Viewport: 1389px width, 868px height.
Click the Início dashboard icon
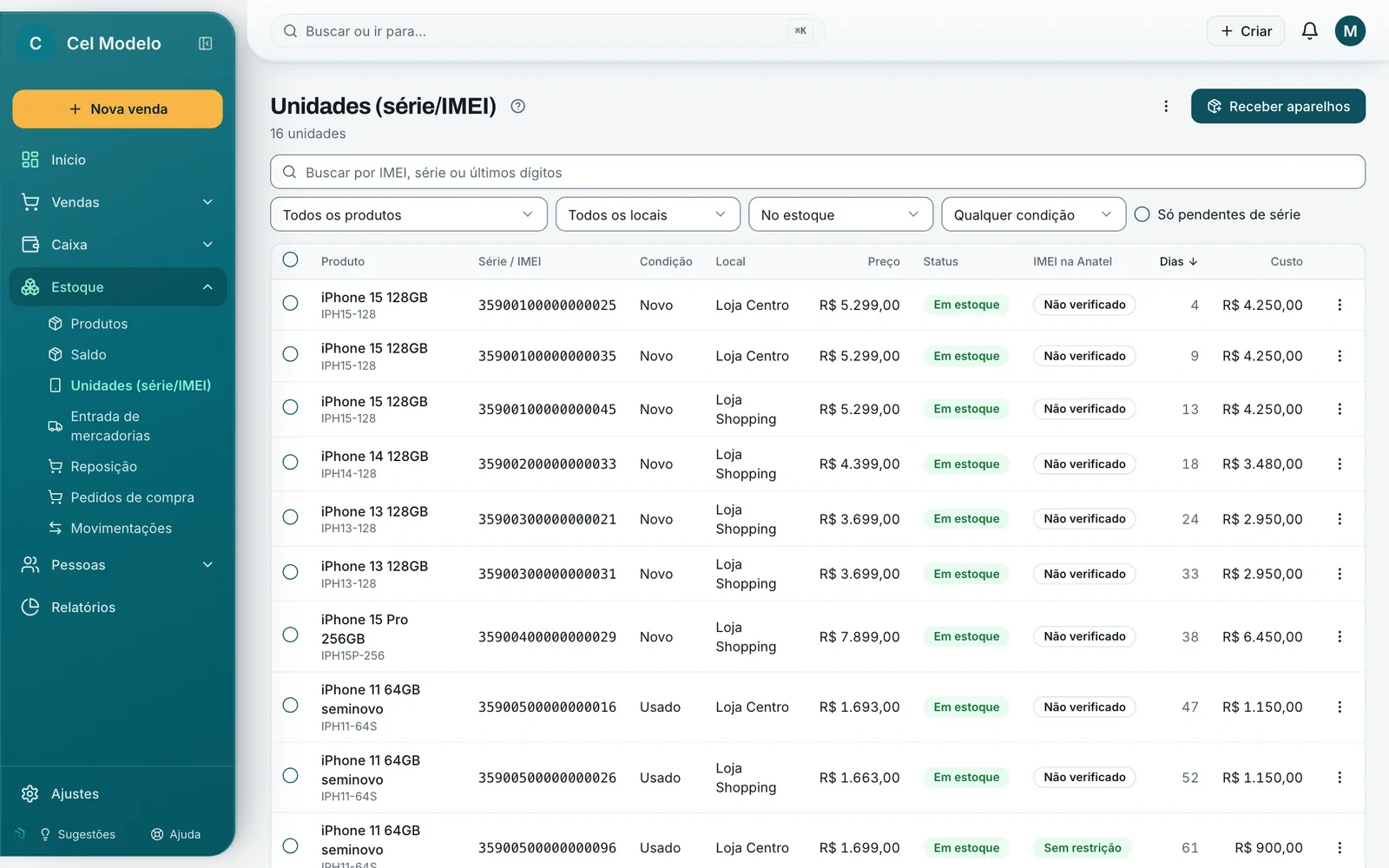point(30,160)
